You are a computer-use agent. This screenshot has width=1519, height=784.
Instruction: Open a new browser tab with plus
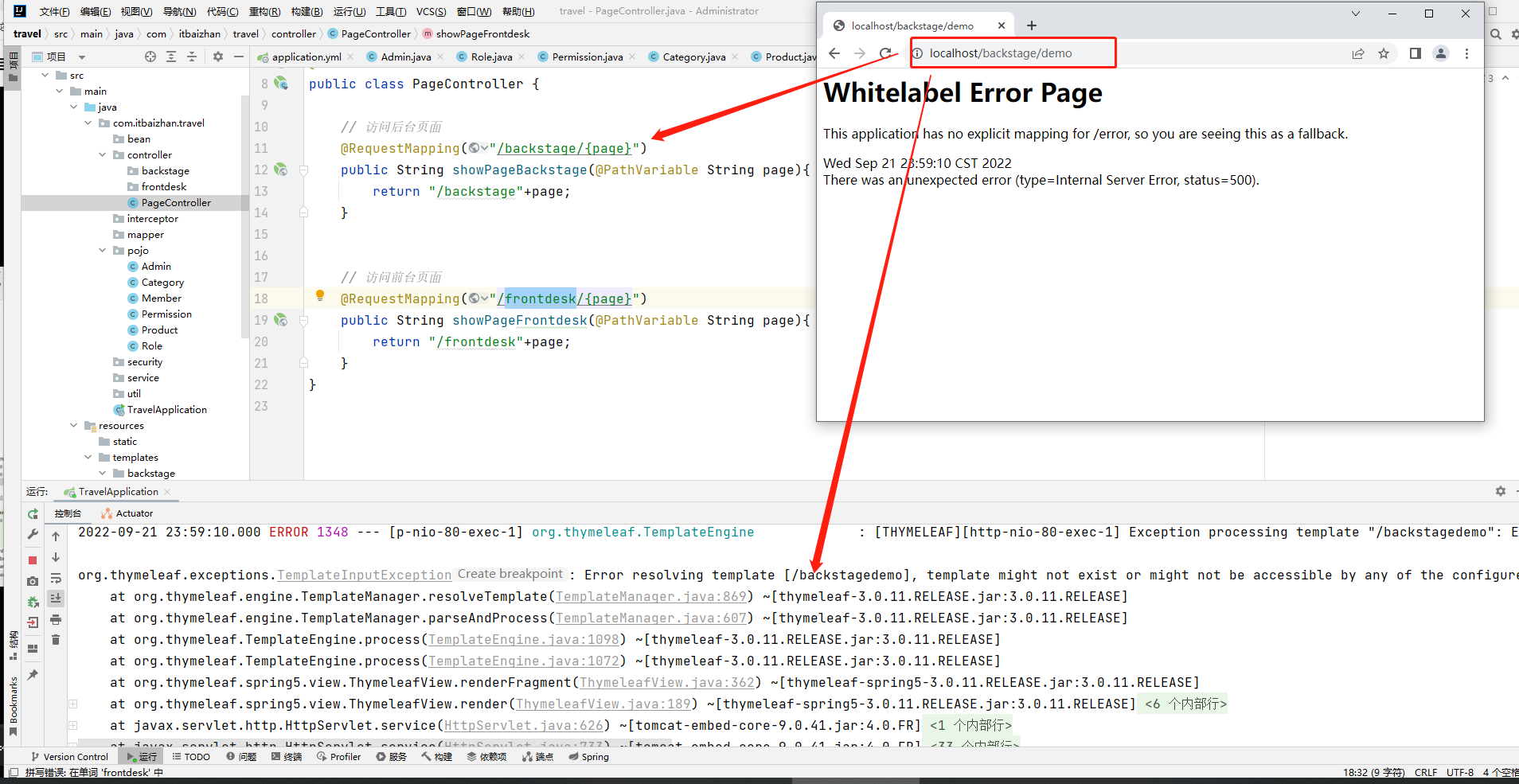point(1032,25)
